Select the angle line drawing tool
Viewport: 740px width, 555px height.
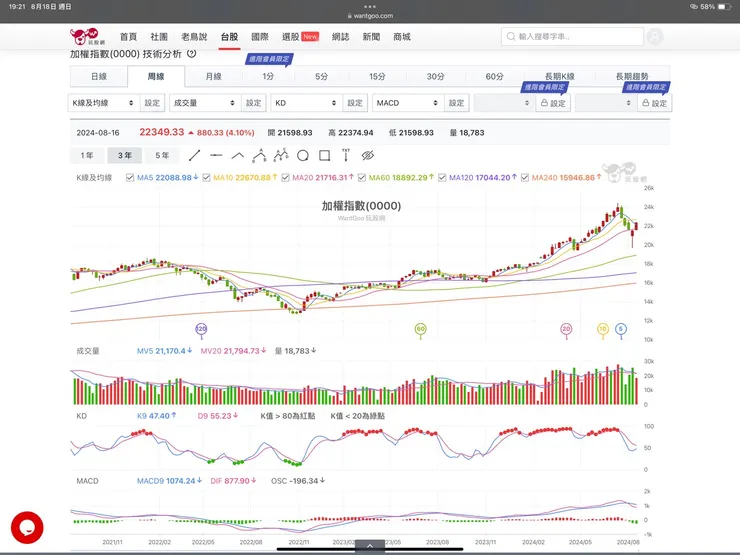pos(238,155)
